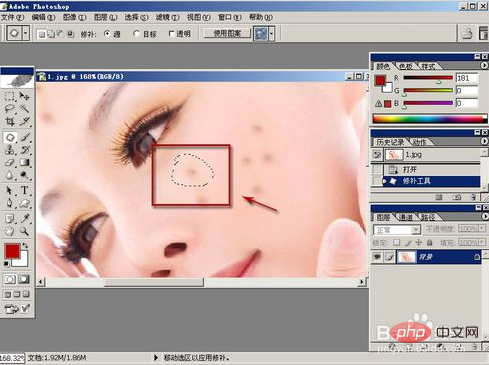
Task: Open the 滤镜(T) menu
Action: pos(167,17)
